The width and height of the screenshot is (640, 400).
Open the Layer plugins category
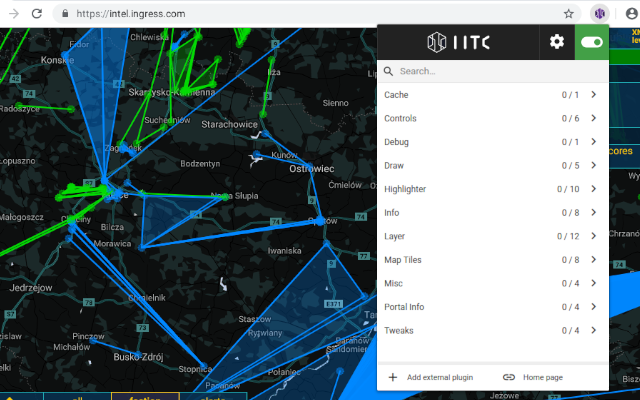pos(492,236)
